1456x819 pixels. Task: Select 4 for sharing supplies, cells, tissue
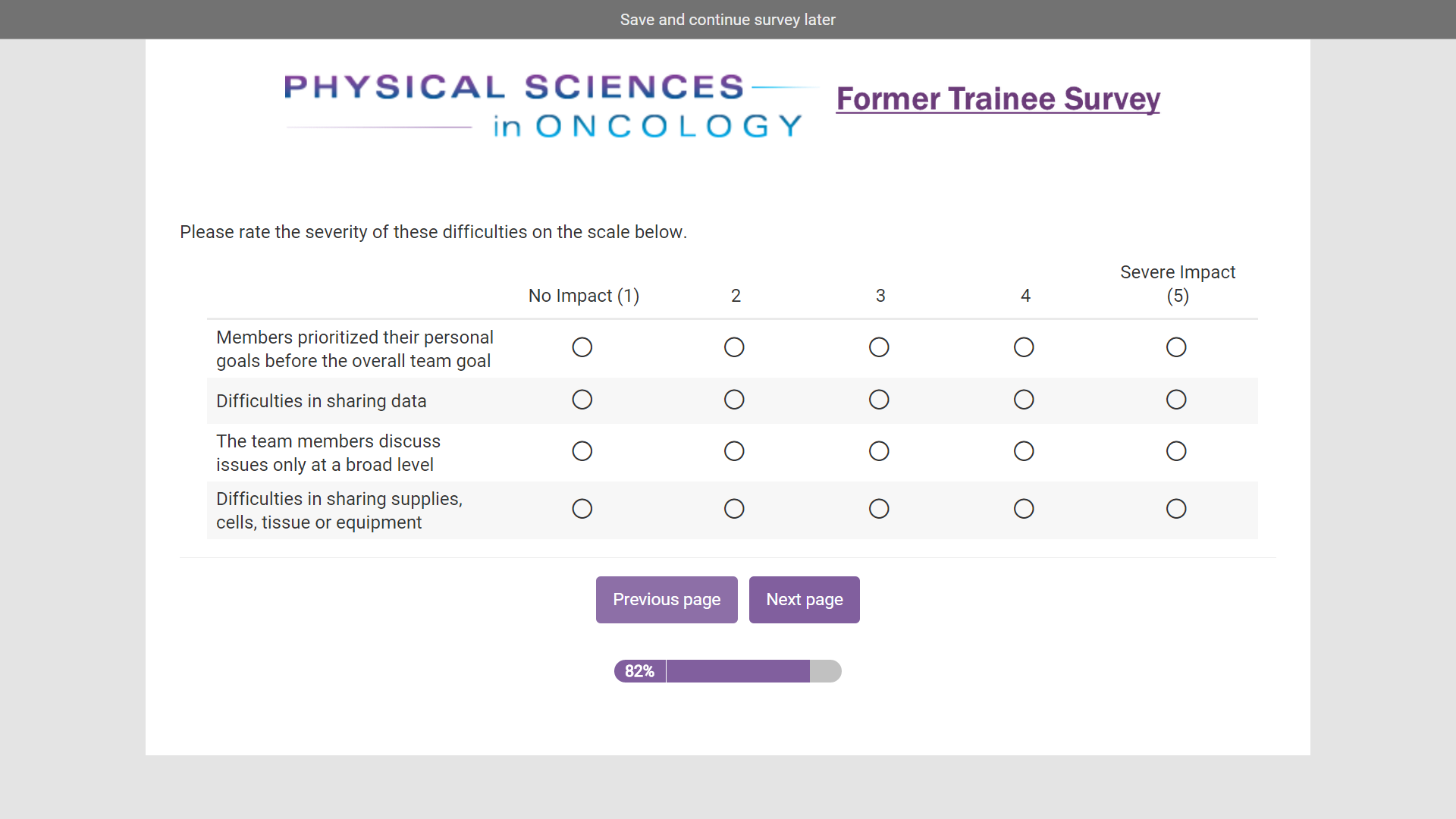point(1024,509)
